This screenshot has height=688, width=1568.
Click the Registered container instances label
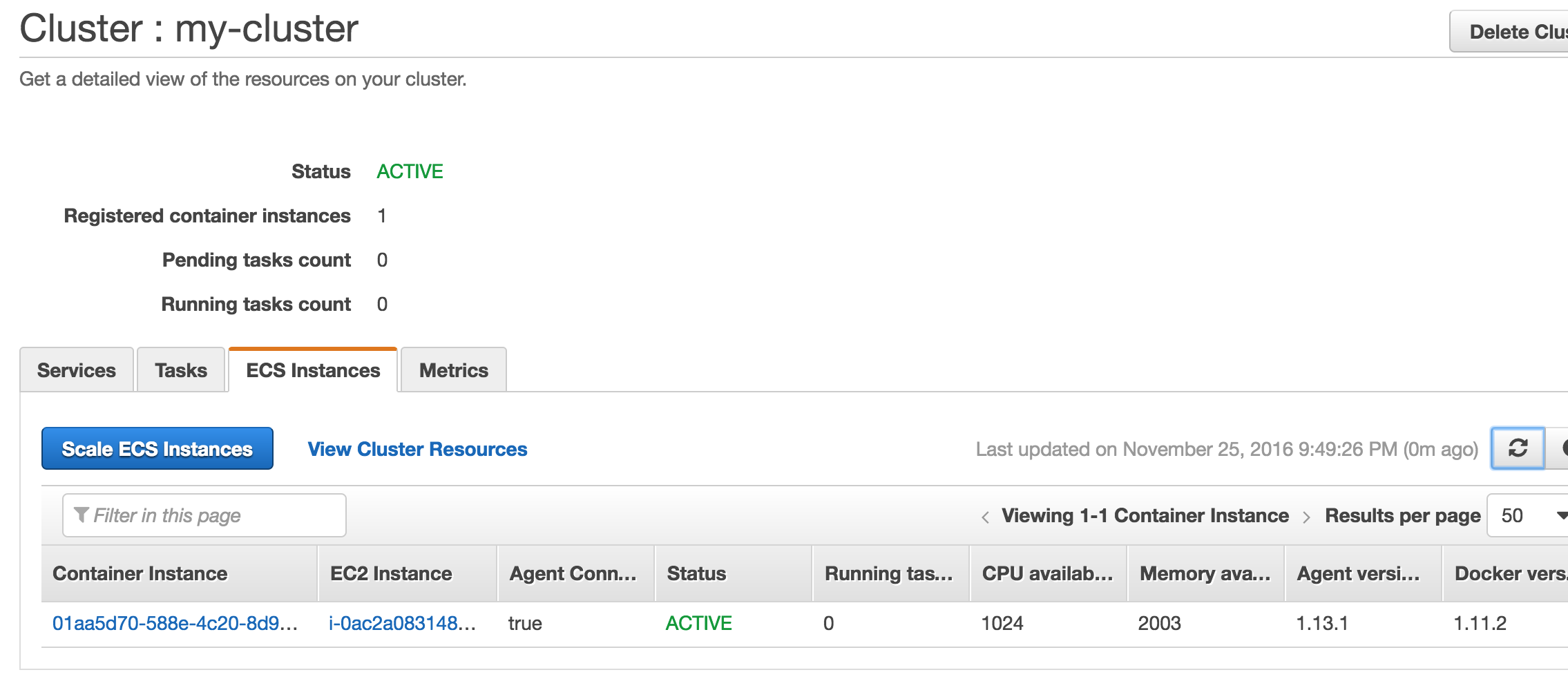coord(207,216)
